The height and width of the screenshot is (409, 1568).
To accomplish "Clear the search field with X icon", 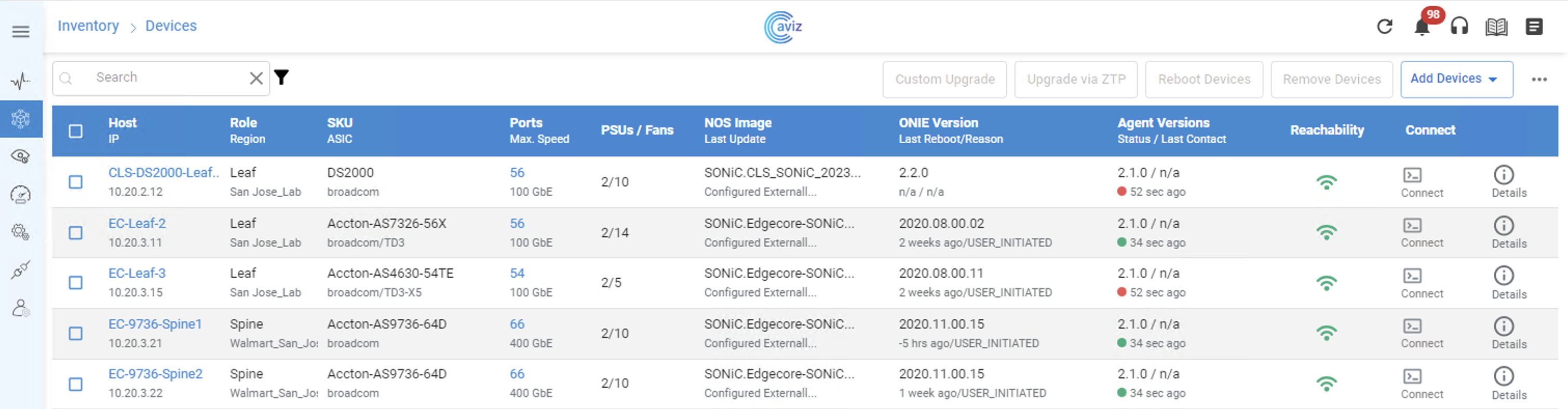I will [256, 78].
